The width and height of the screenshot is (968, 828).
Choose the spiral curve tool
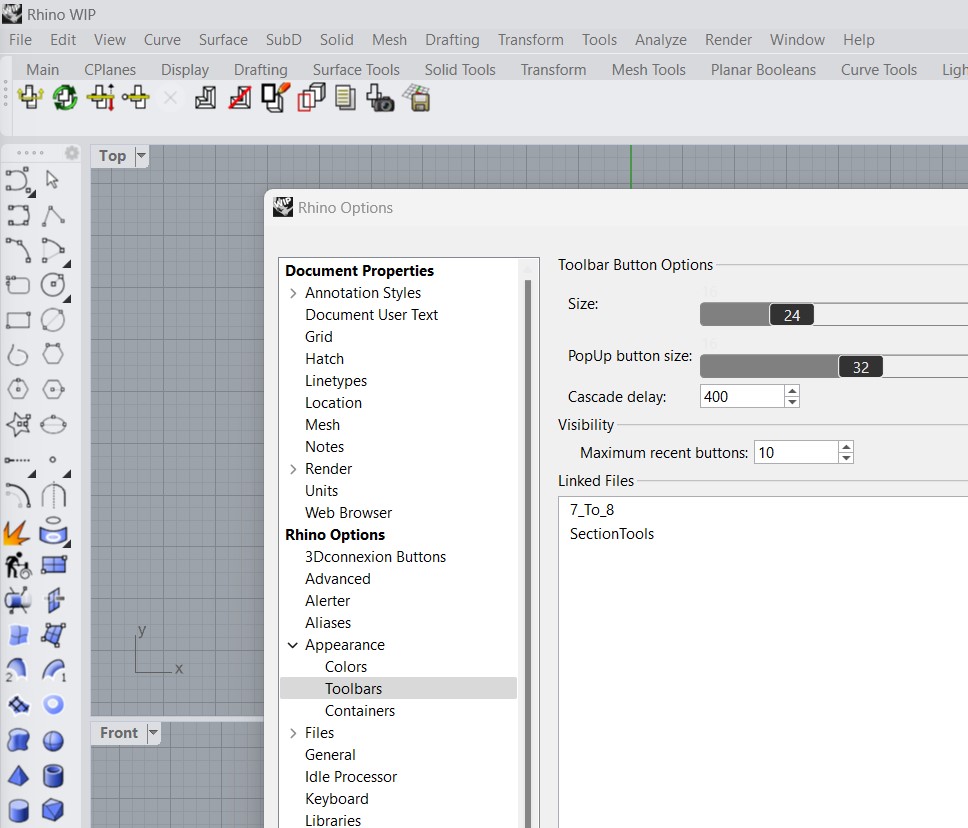(18, 355)
